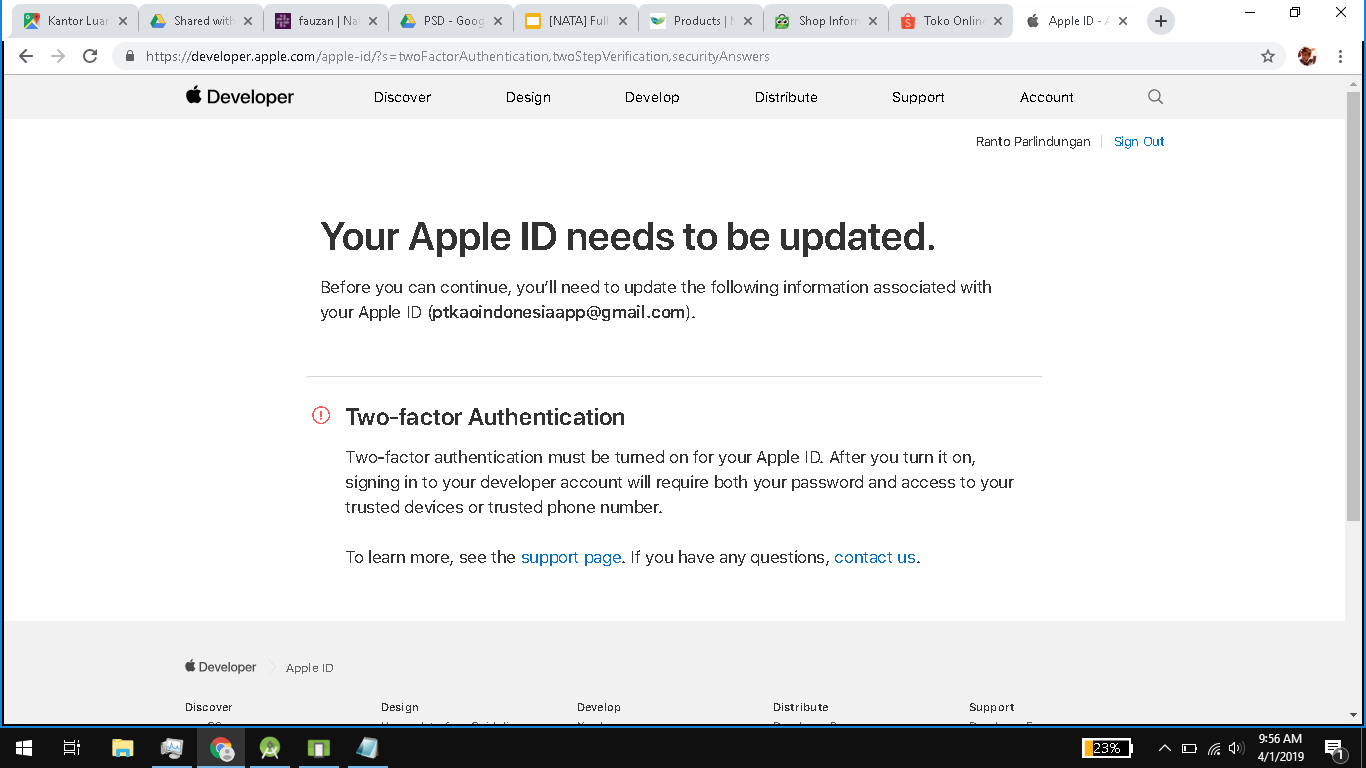Viewport: 1366px width, 768px height.
Task: Click the email ptkaoindonesiaapp@gmail.com
Action: click(559, 312)
